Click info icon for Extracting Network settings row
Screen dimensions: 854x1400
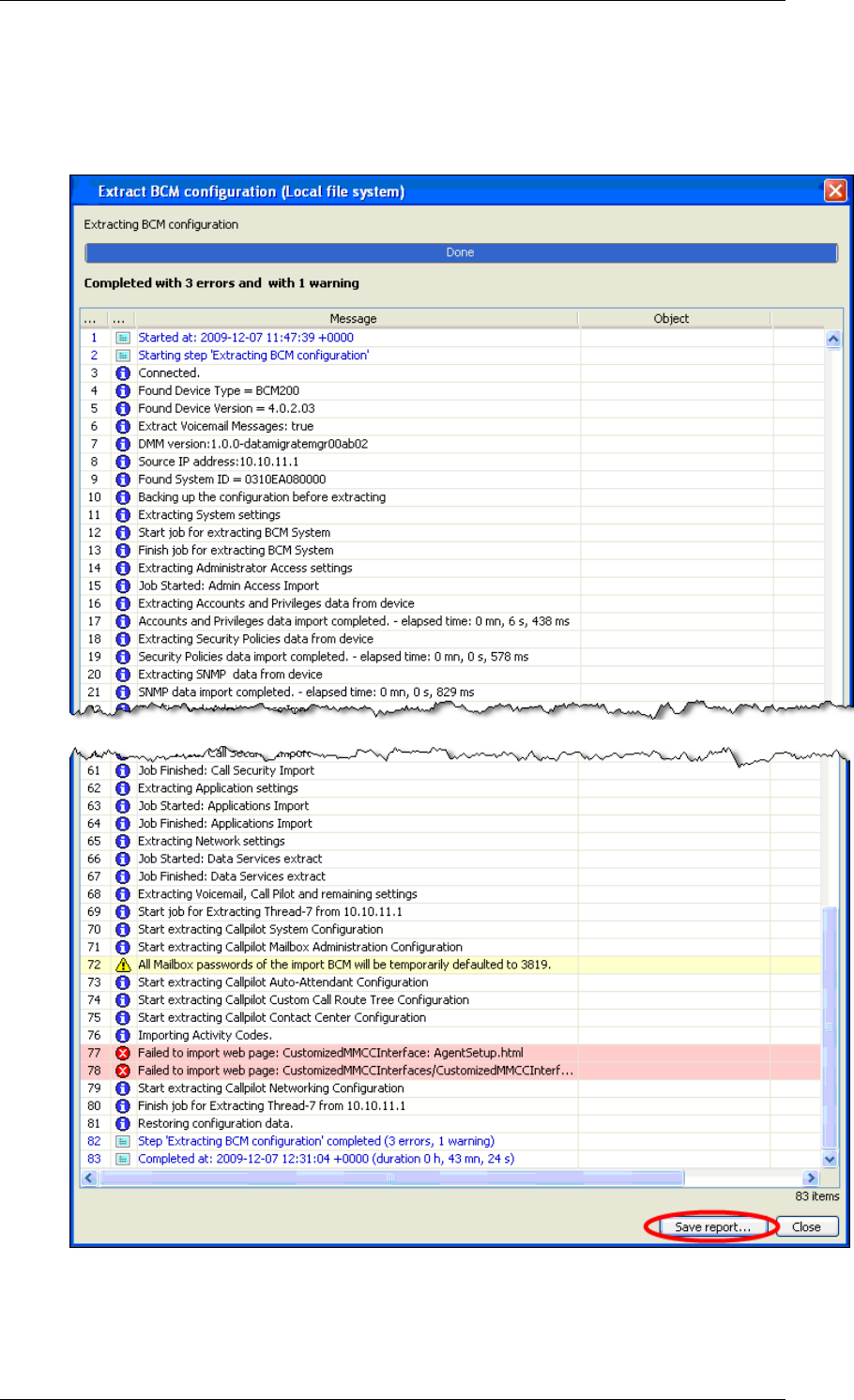(x=122, y=842)
